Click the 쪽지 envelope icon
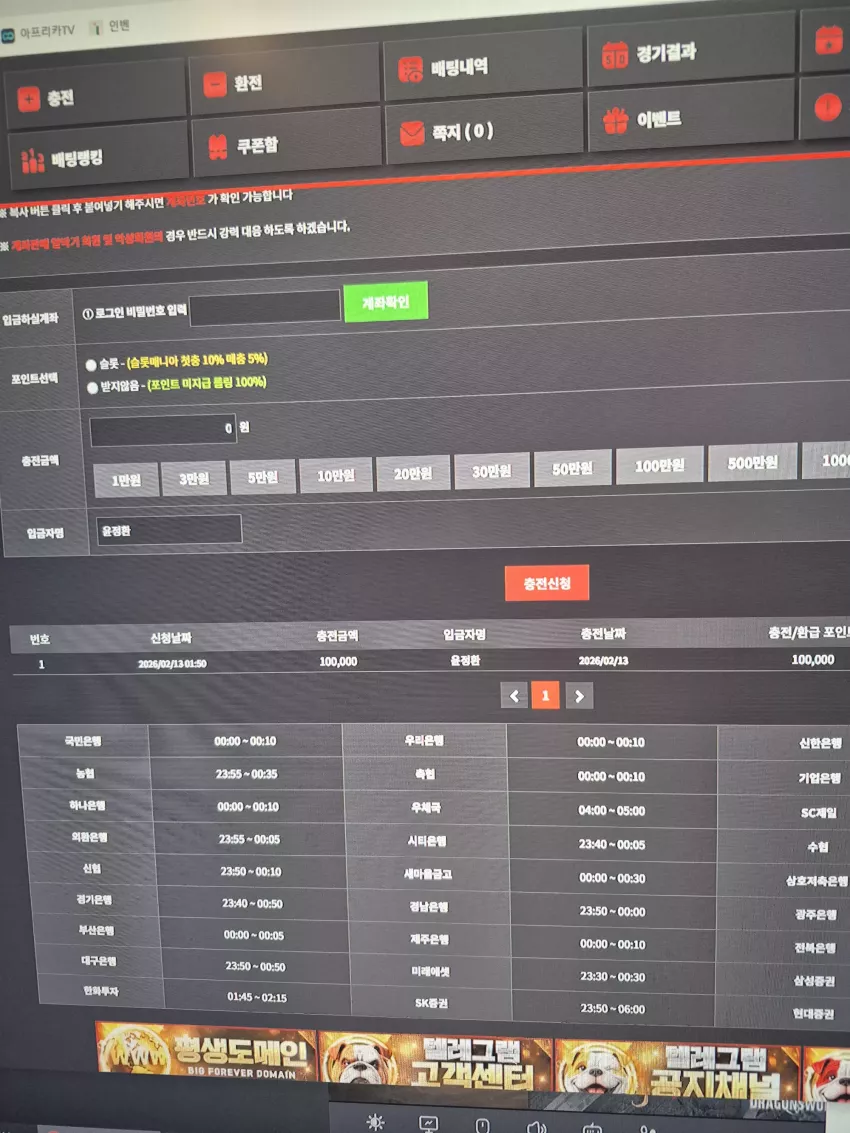The height and width of the screenshot is (1133, 850). pos(412,133)
